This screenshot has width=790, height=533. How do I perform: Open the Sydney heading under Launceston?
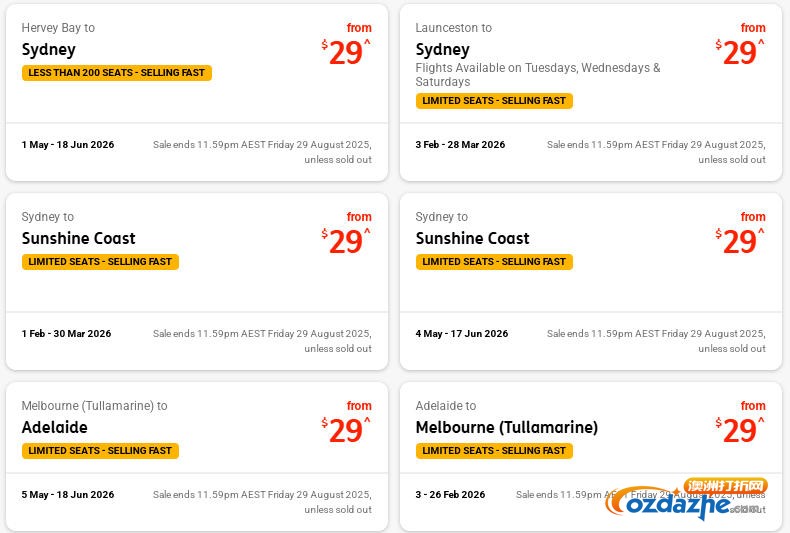443,49
